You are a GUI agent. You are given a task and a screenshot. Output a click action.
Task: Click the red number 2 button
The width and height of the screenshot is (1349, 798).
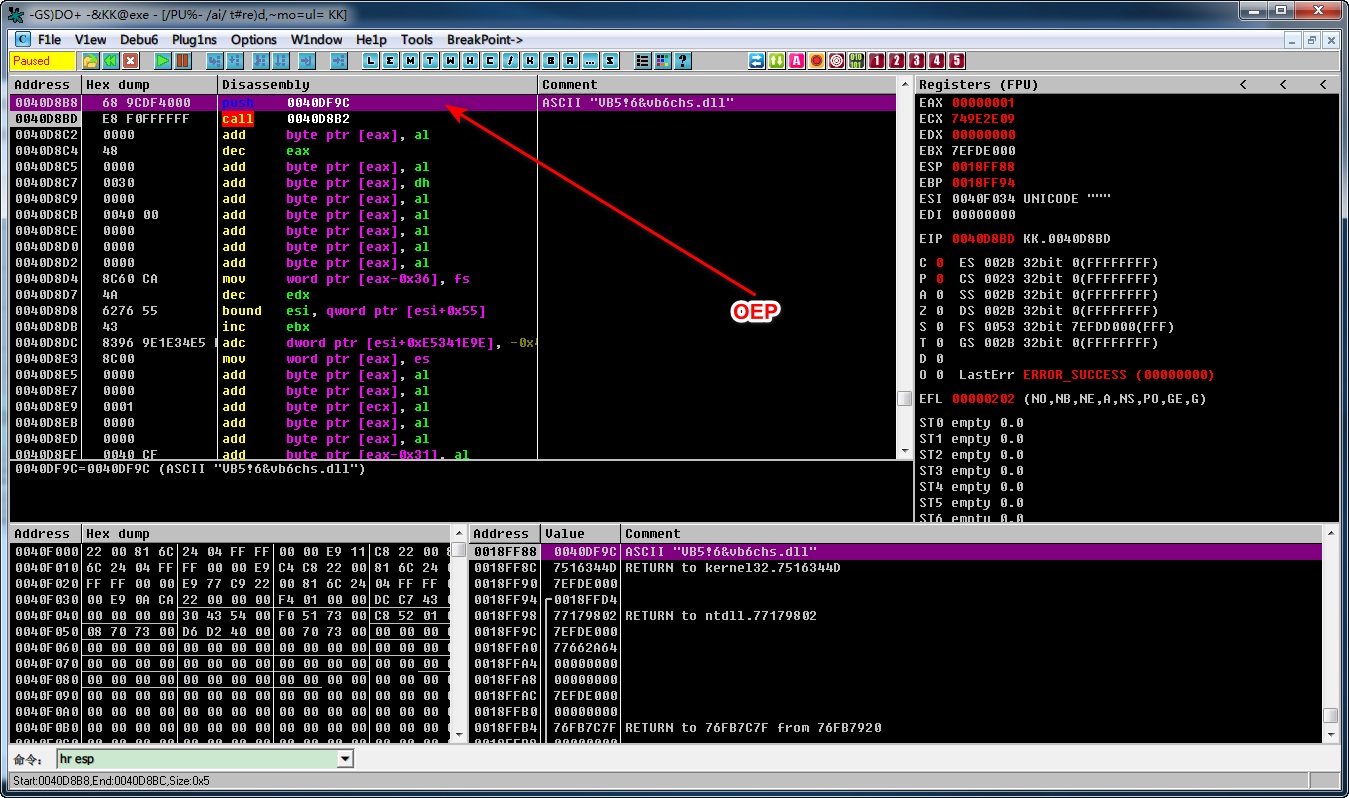[897, 61]
